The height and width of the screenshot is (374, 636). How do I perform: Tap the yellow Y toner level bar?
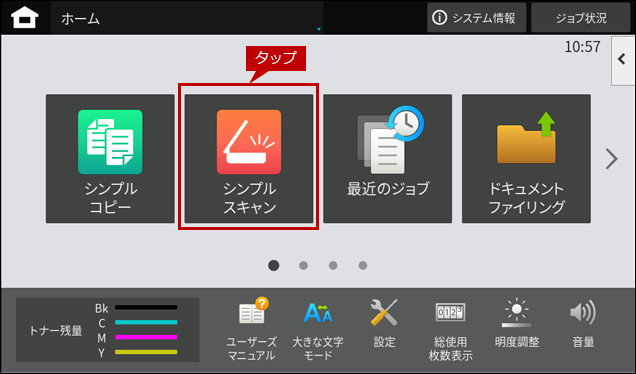146,352
